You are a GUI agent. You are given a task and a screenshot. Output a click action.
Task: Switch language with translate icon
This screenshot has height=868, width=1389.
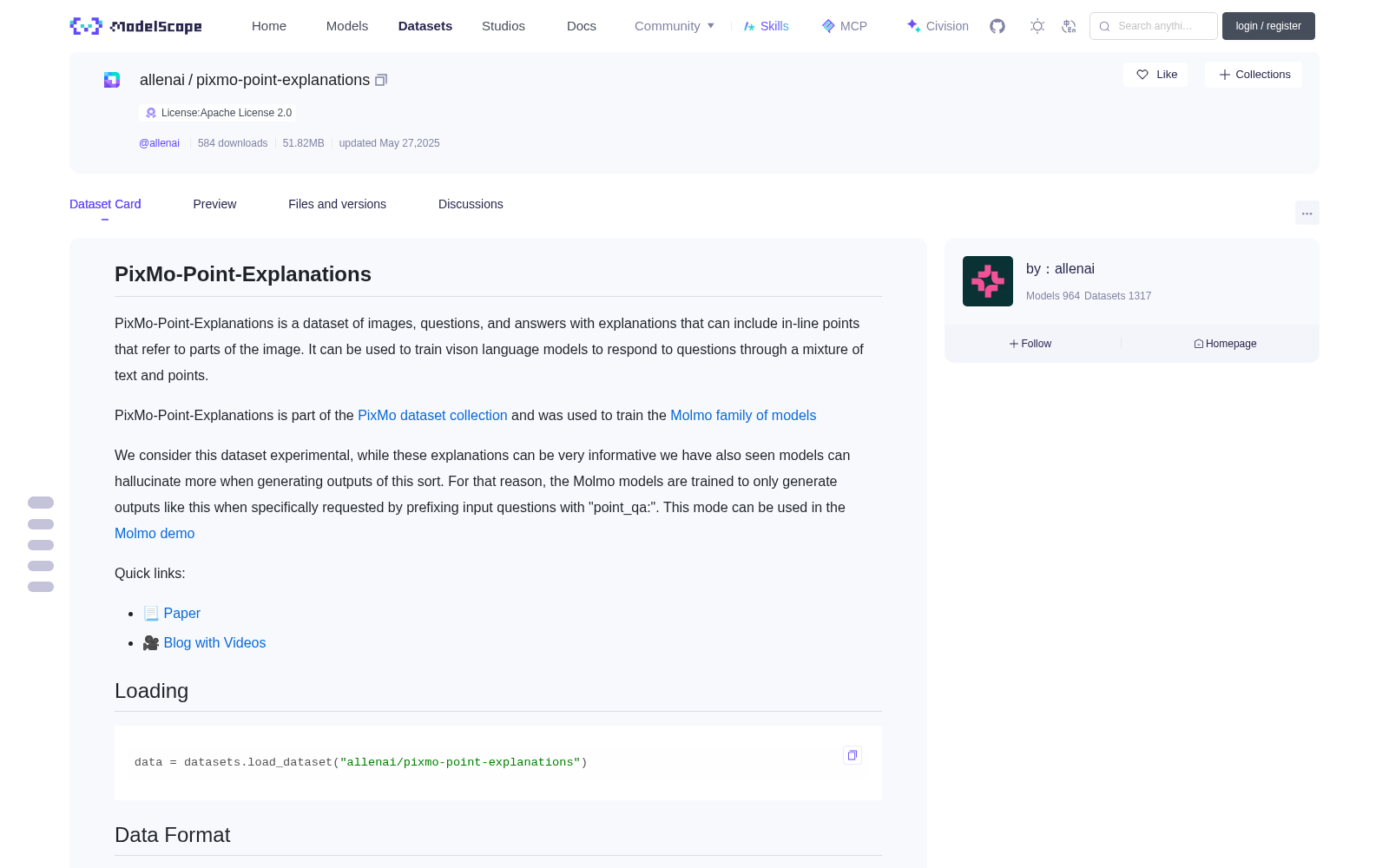pyautogui.click(x=1070, y=26)
